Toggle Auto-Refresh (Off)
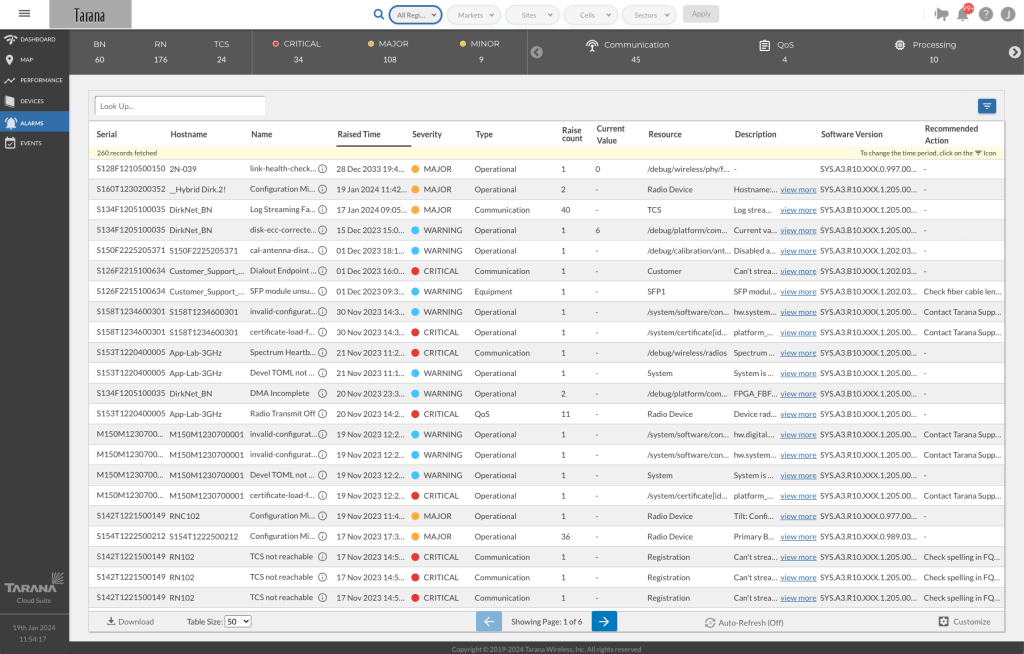1024x654 pixels. [x=744, y=622]
